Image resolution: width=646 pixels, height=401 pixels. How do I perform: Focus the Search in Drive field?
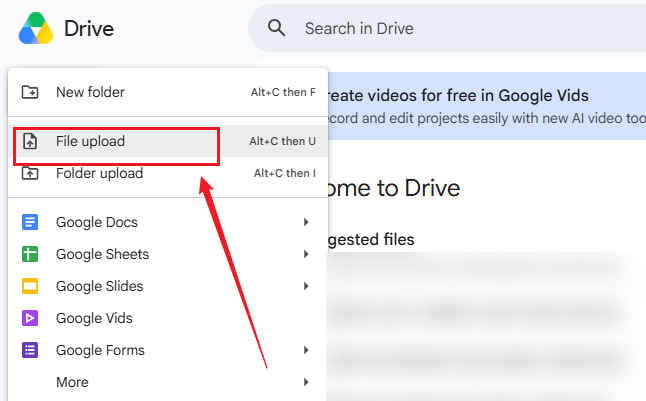click(x=447, y=28)
